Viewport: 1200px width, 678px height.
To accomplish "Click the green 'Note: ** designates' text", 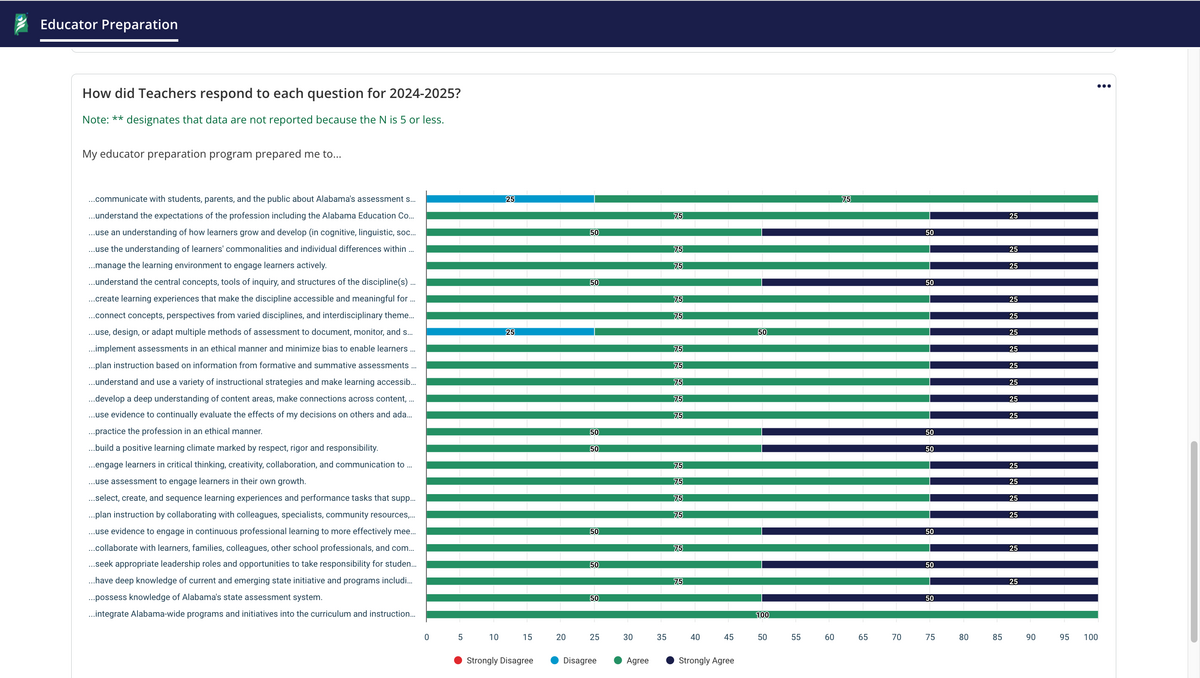I will point(263,120).
